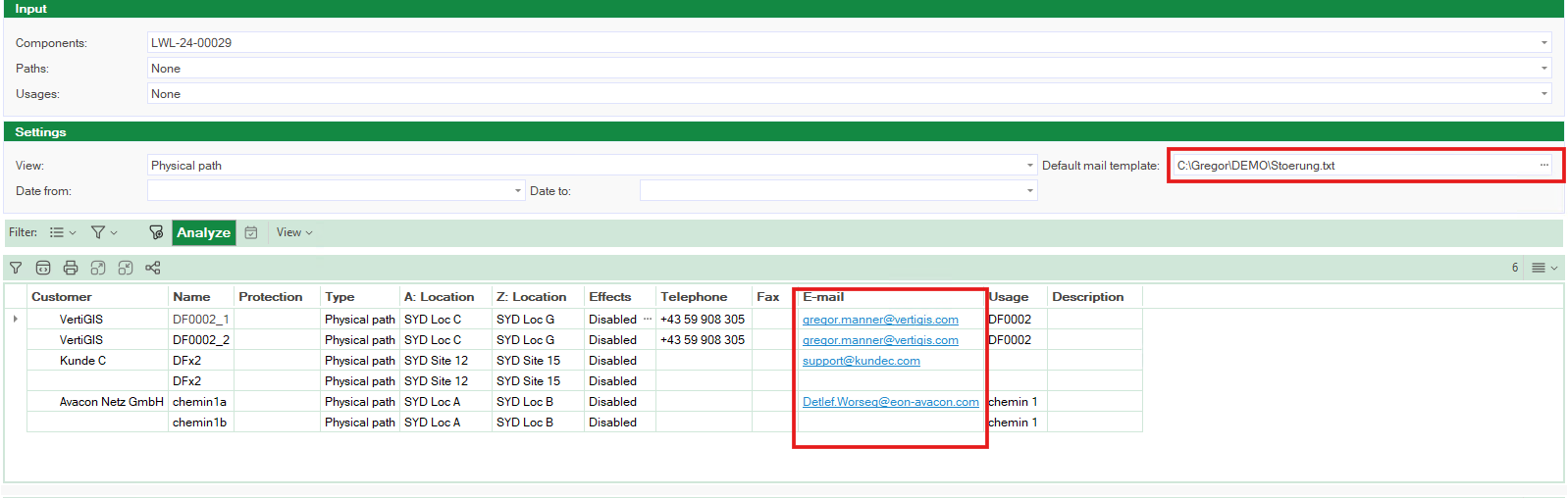Image resolution: width=1568 pixels, height=498 pixels.
Task: Select the +43 59 908 305 cell in DF0002_1 row
Action: pos(704,320)
